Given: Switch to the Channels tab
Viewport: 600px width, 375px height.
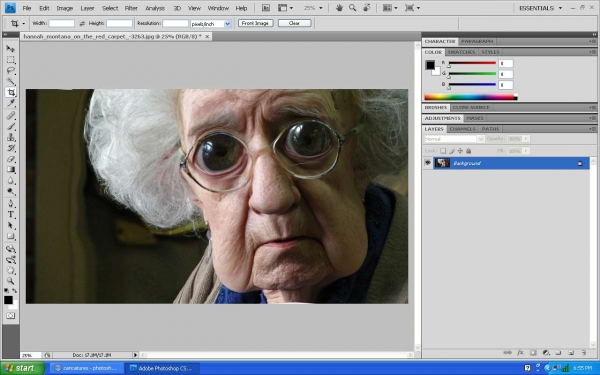Looking at the screenshot, I should pyautogui.click(x=462, y=129).
